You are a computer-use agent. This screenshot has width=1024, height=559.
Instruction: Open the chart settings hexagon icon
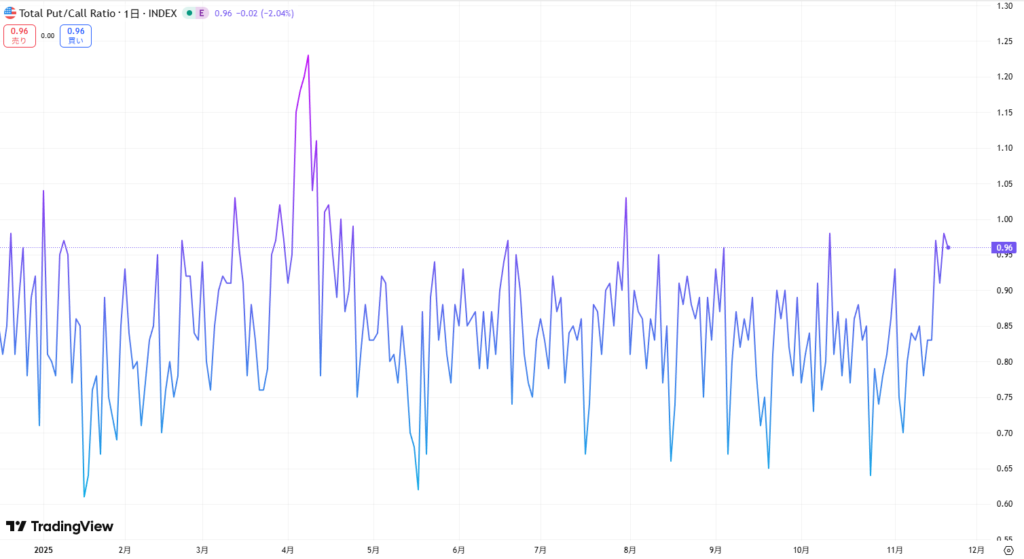point(1007,549)
